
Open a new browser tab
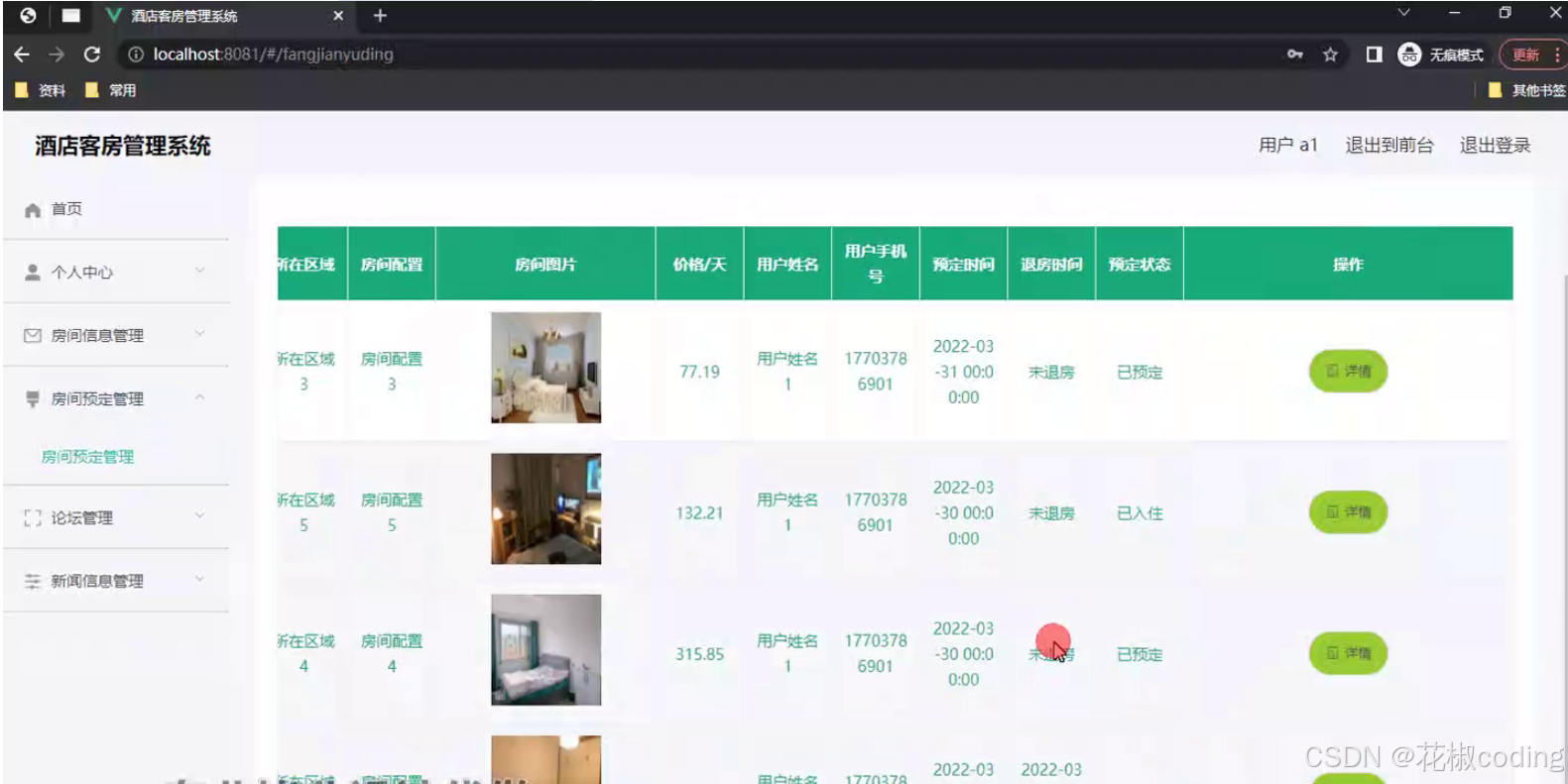pyautogui.click(x=380, y=16)
